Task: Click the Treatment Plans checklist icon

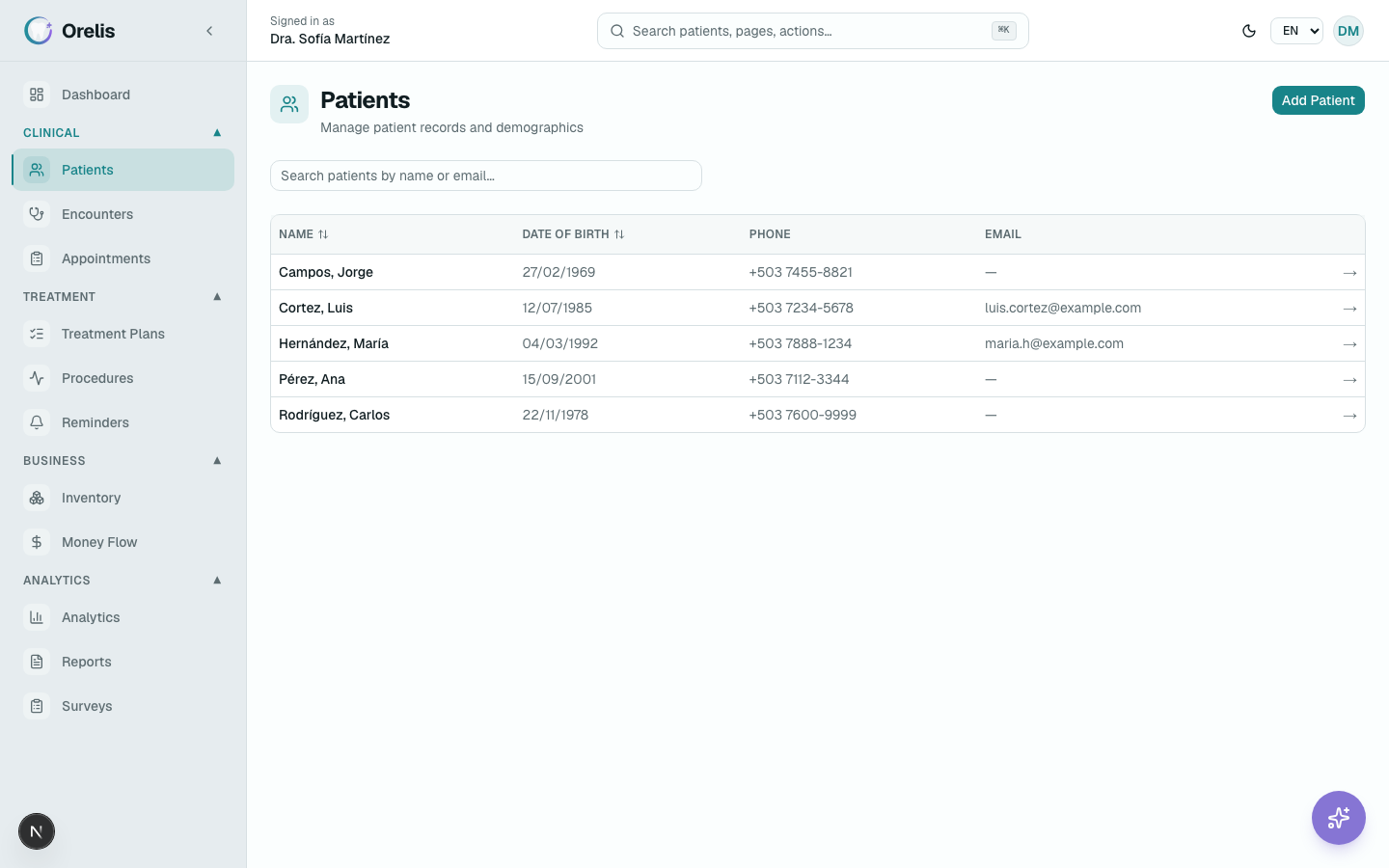Action: (x=37, y=334)
